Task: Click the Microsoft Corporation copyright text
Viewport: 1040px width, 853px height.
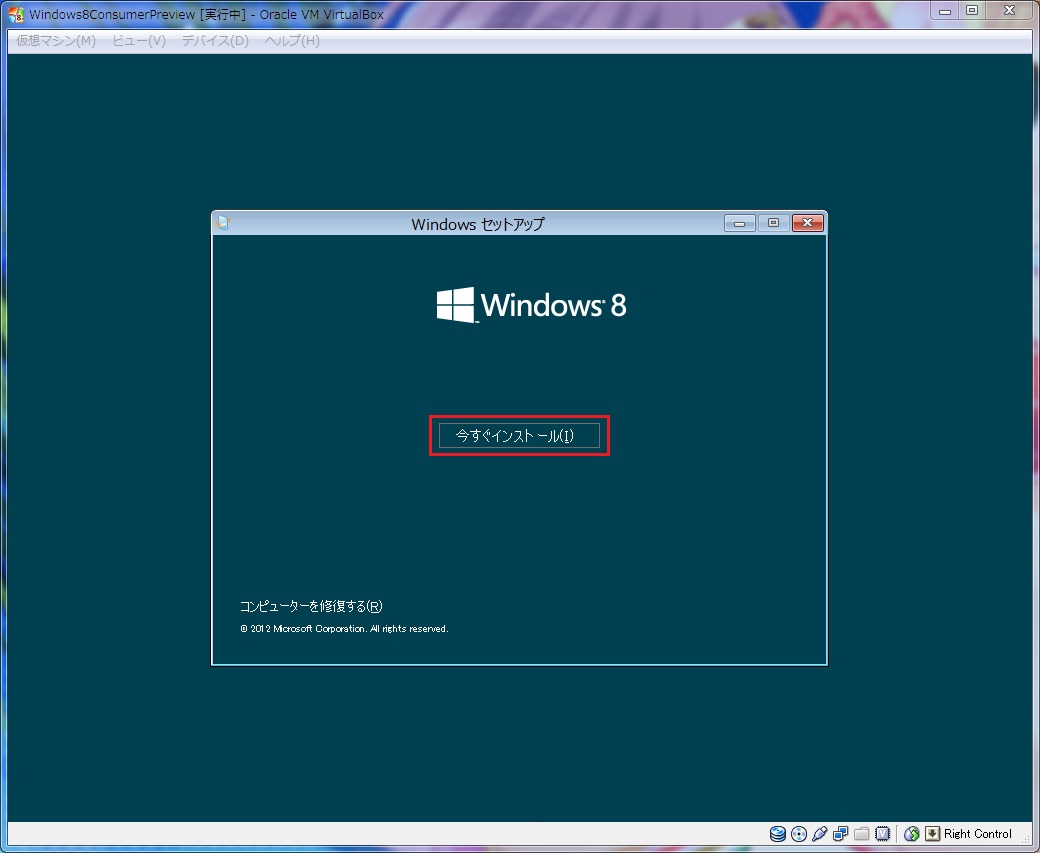Action: pyautogui.click(x=344, y=629)
